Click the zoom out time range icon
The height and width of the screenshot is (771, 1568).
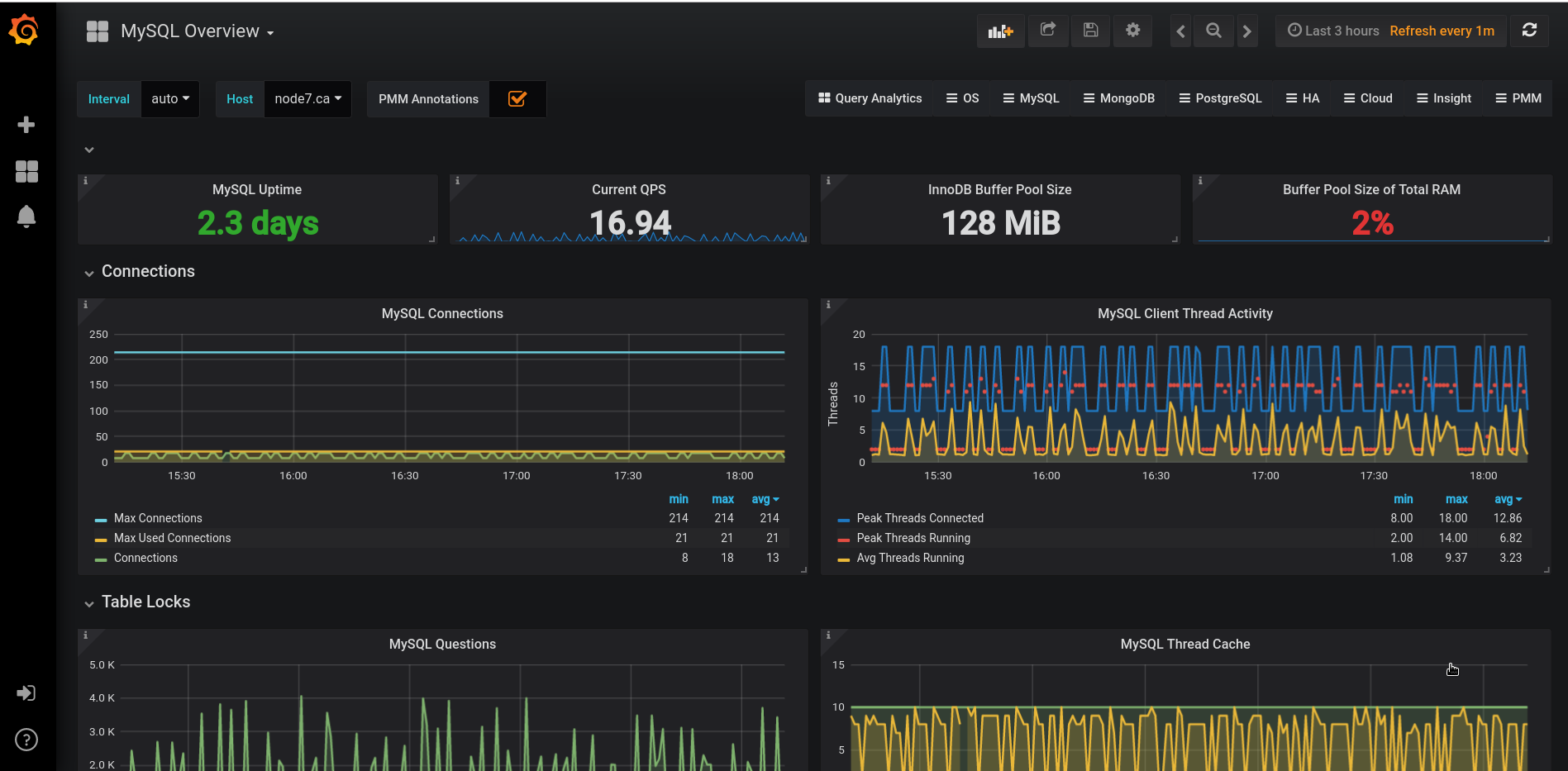click(1213, 31)
